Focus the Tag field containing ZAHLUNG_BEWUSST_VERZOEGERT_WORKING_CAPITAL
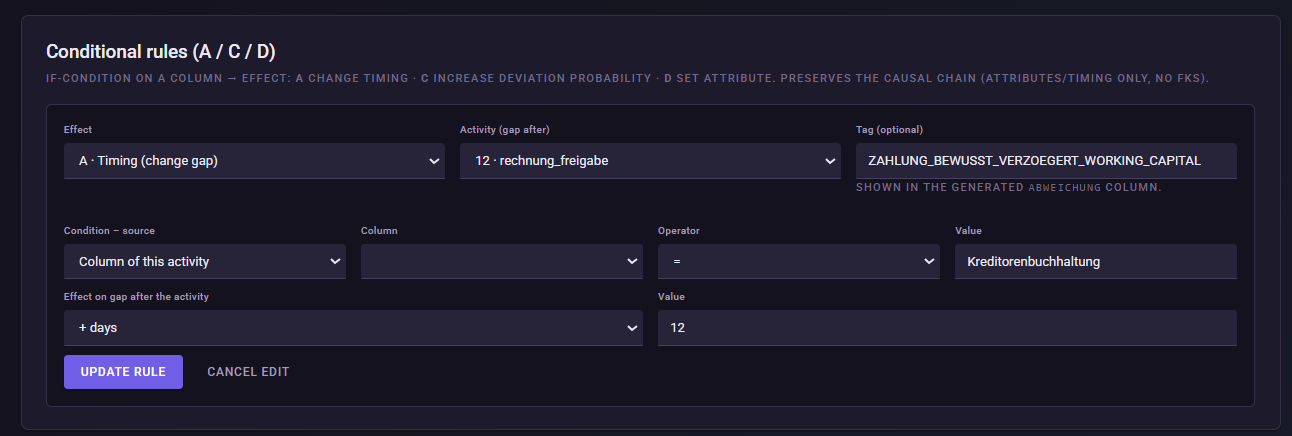 [x=1046, y=161]
